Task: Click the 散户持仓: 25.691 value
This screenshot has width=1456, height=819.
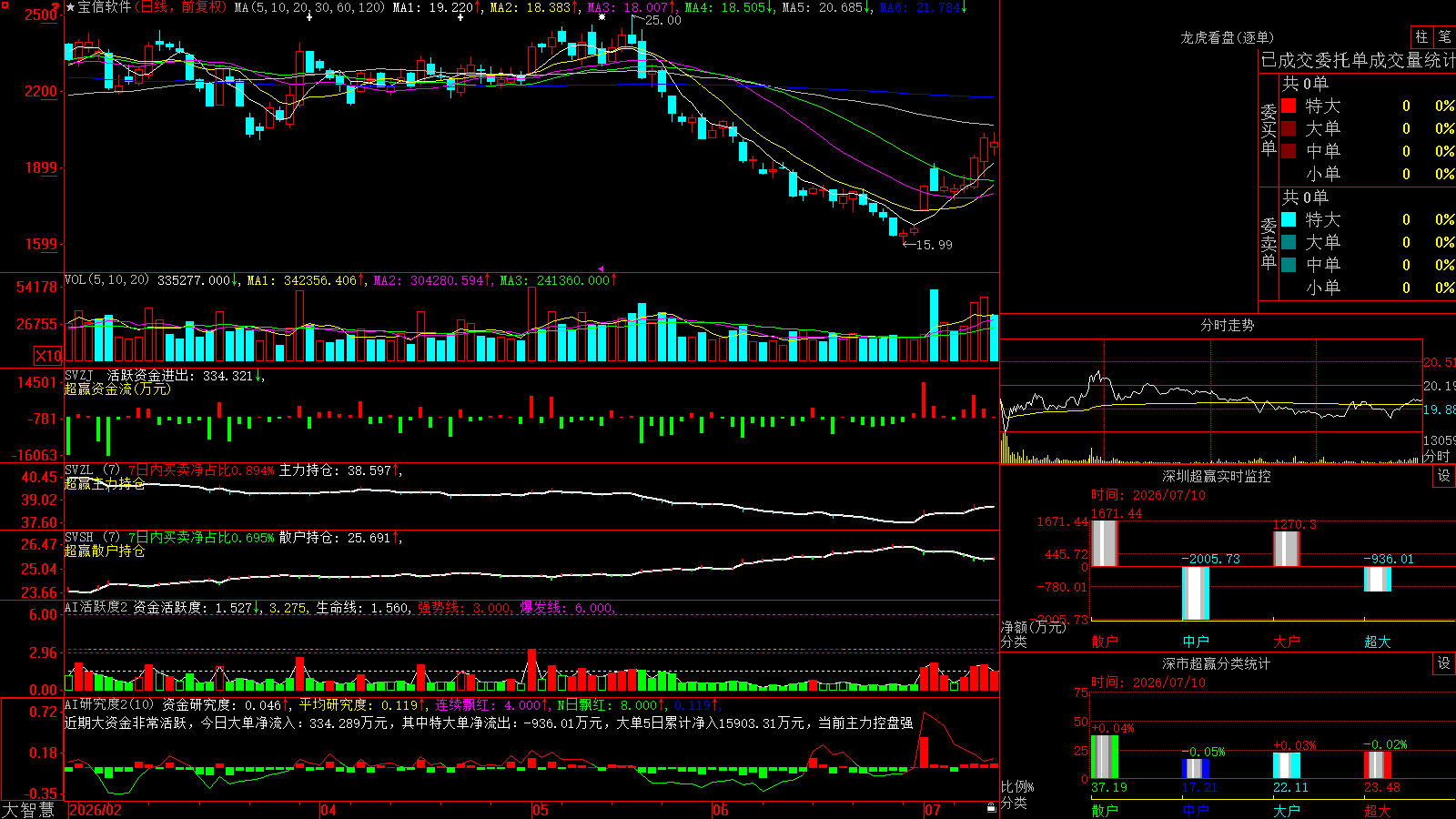Action: (x=335, y=538)
